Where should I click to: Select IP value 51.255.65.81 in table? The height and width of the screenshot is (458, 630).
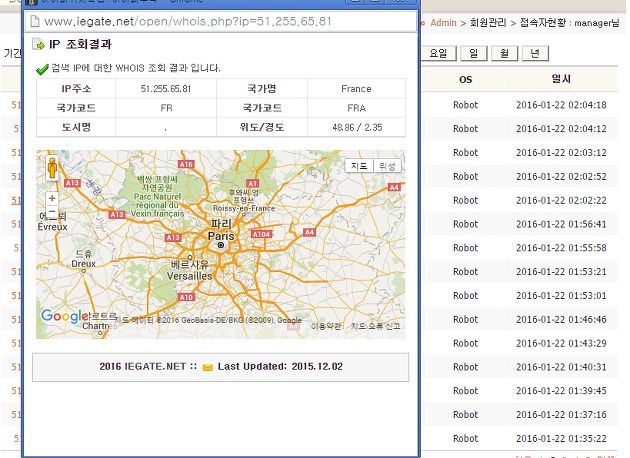coord(166,88)
